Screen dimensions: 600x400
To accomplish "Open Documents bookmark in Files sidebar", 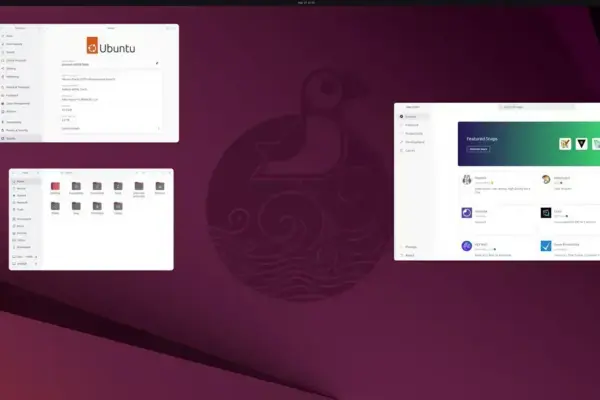I will (x=25, y=219).
